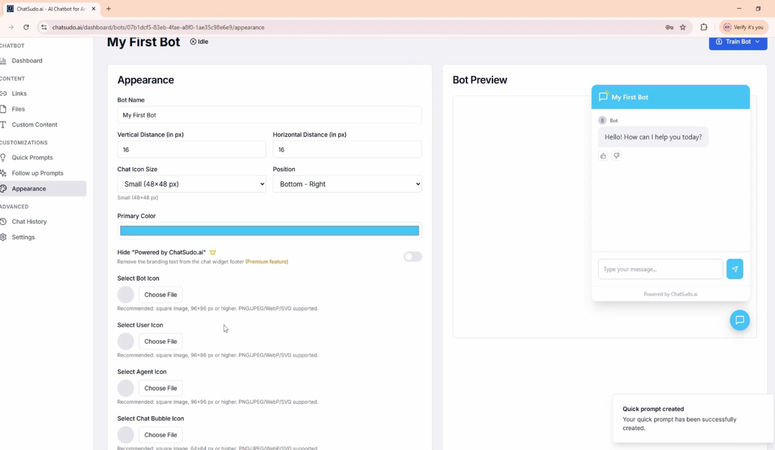Choose File for Select Agent Icon
This screenshot has height=450, width=775.
[x=160, y=388]
